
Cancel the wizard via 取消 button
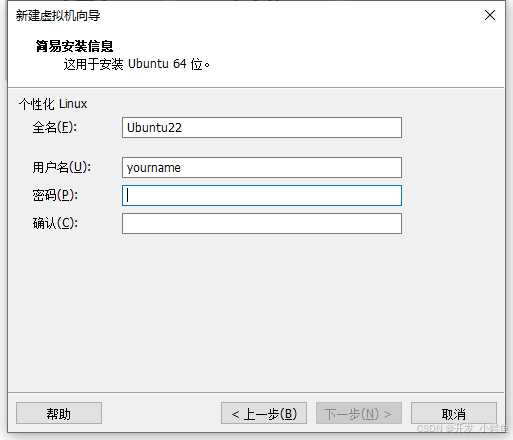(454, 413)
